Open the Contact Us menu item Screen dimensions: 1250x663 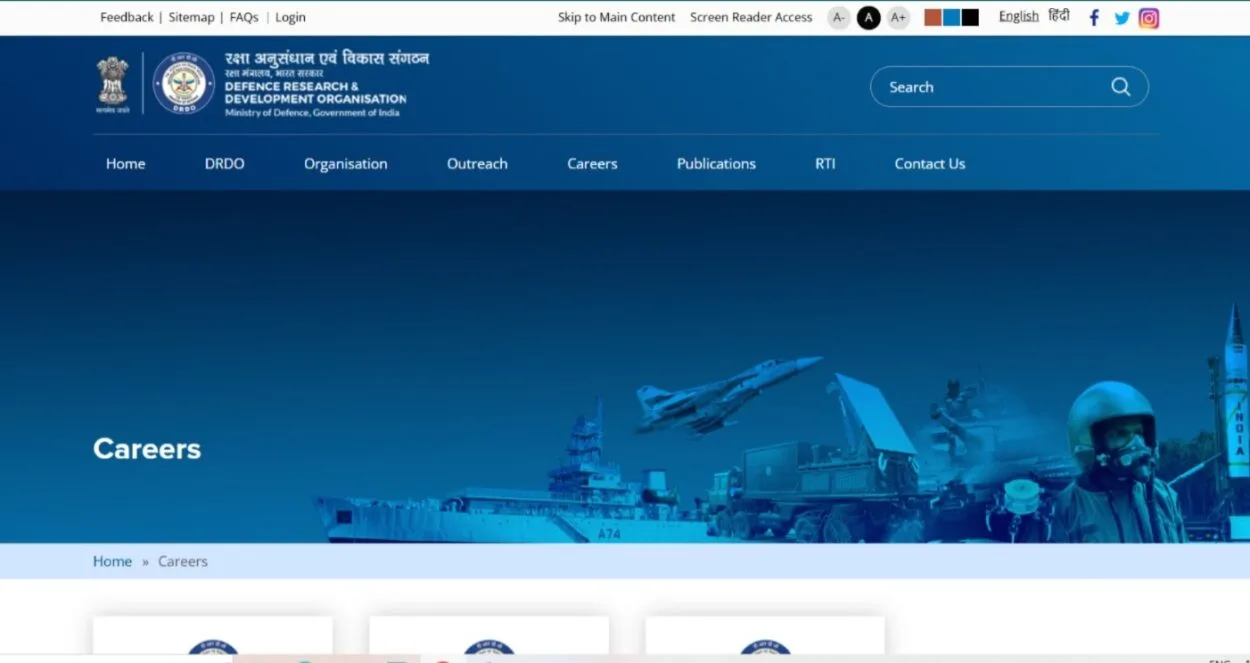[x=930, y=164]
